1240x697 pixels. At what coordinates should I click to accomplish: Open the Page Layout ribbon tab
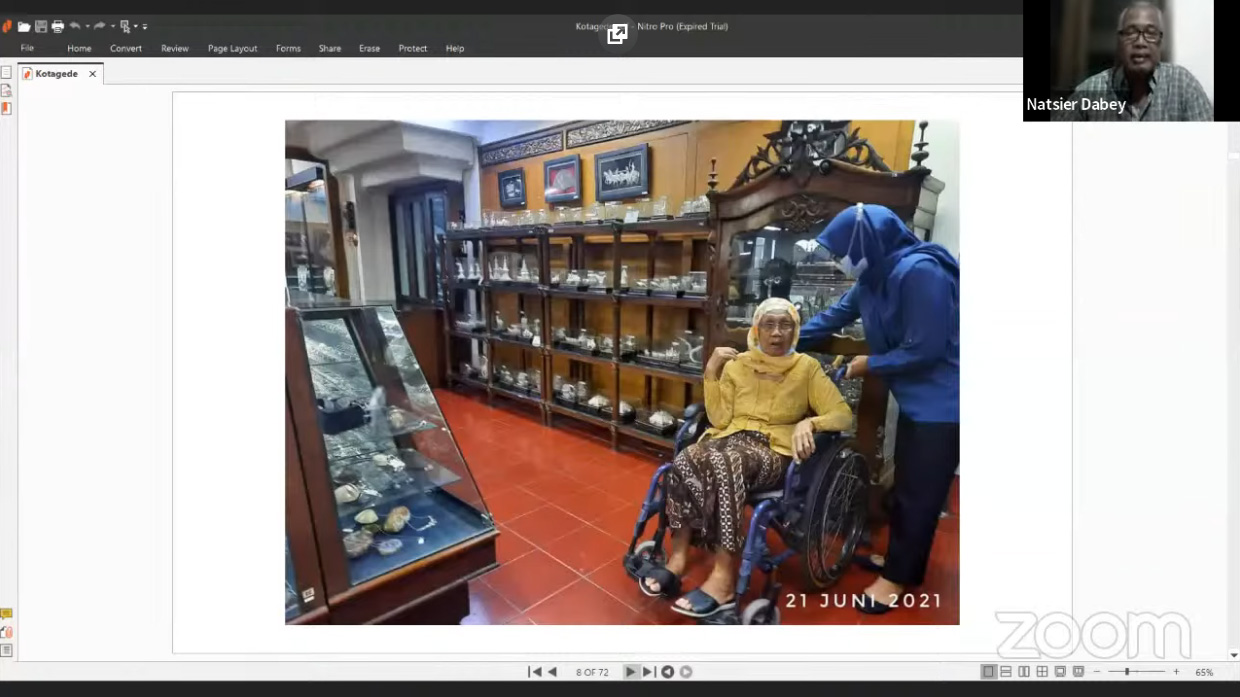click(x=232, y=48)
